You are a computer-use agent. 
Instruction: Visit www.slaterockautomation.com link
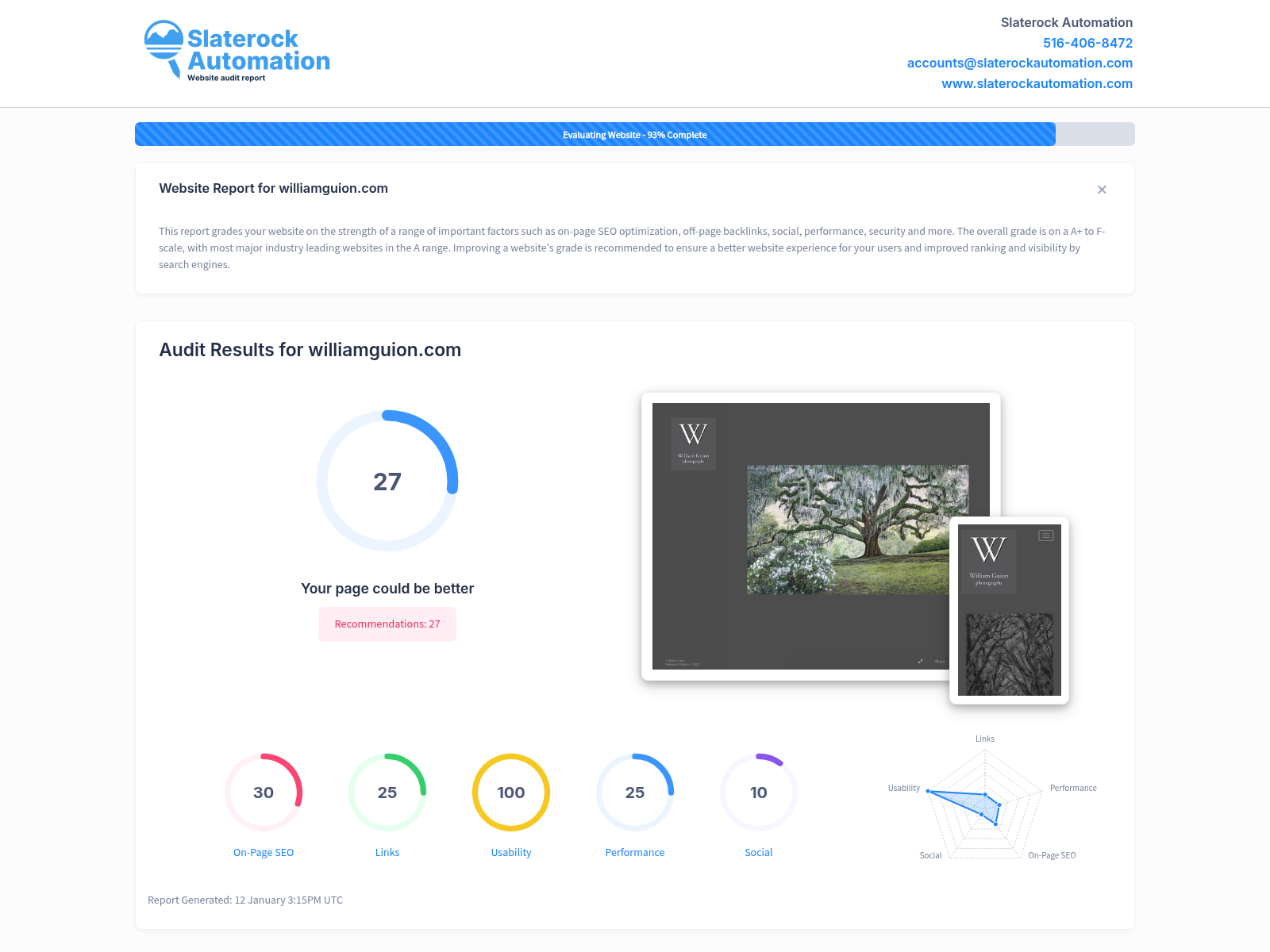(x=1037, y=83)
